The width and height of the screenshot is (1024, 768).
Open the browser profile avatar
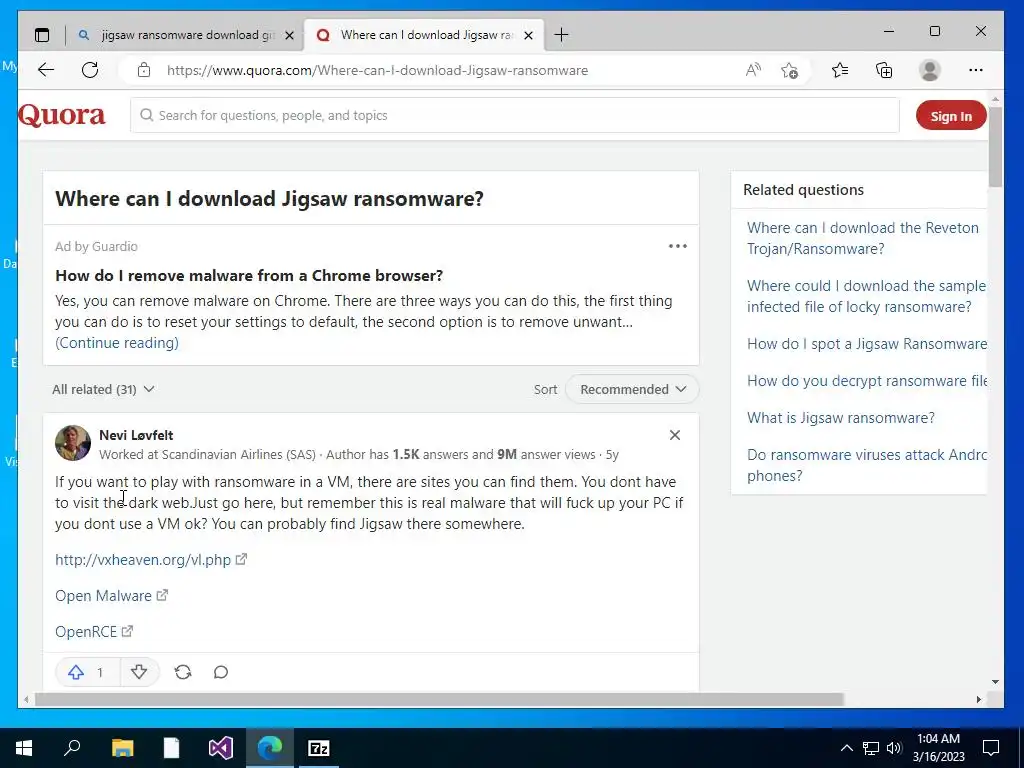(929, 70)
